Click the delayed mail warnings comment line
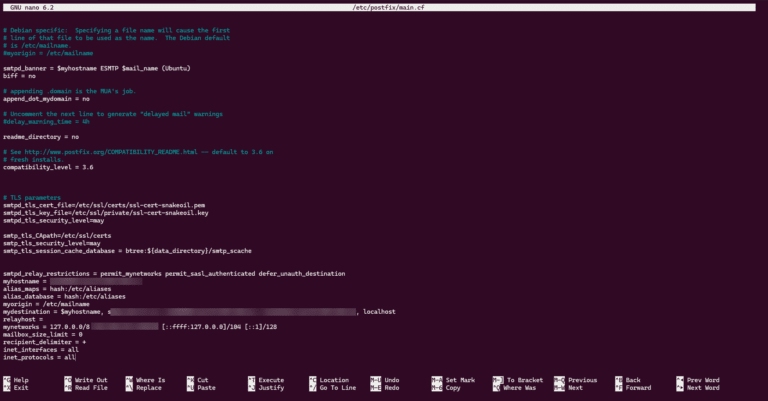This screenshot has width=768, height=401. pyautogui.click(x=113, y=114)
